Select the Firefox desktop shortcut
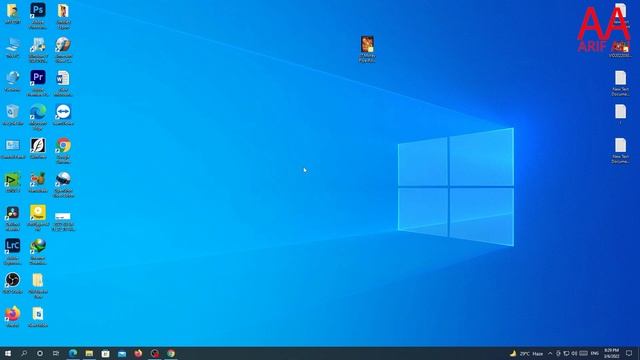The height and width of the screenshot is (360, 640). [13, 316]
